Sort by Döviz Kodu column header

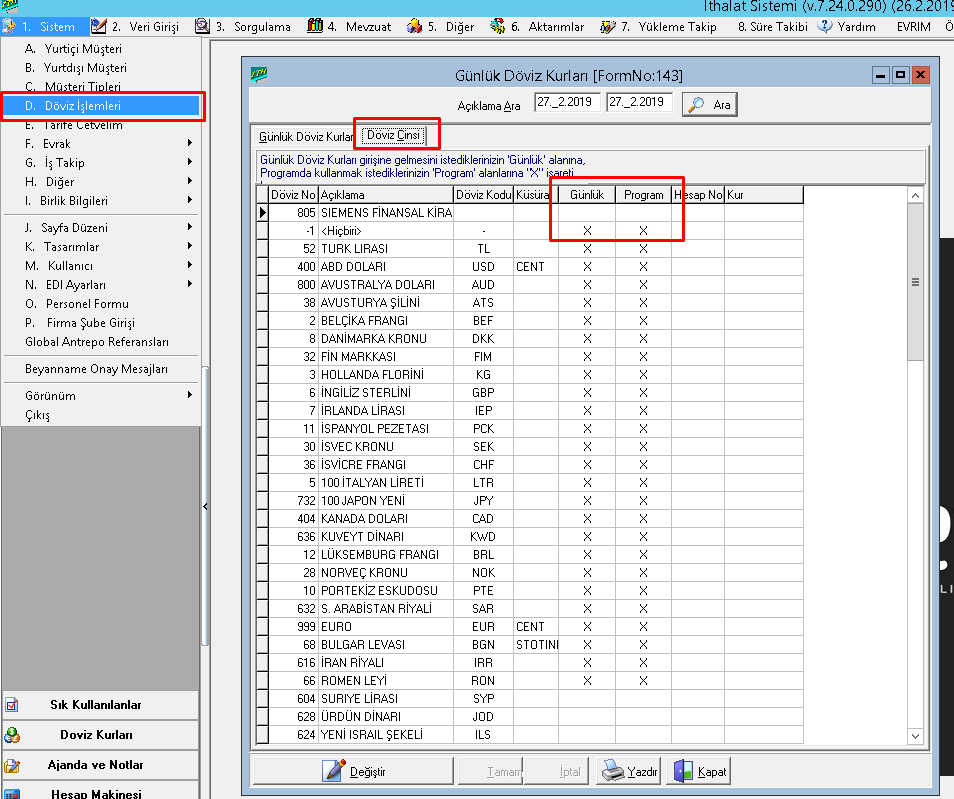(483, 195)
